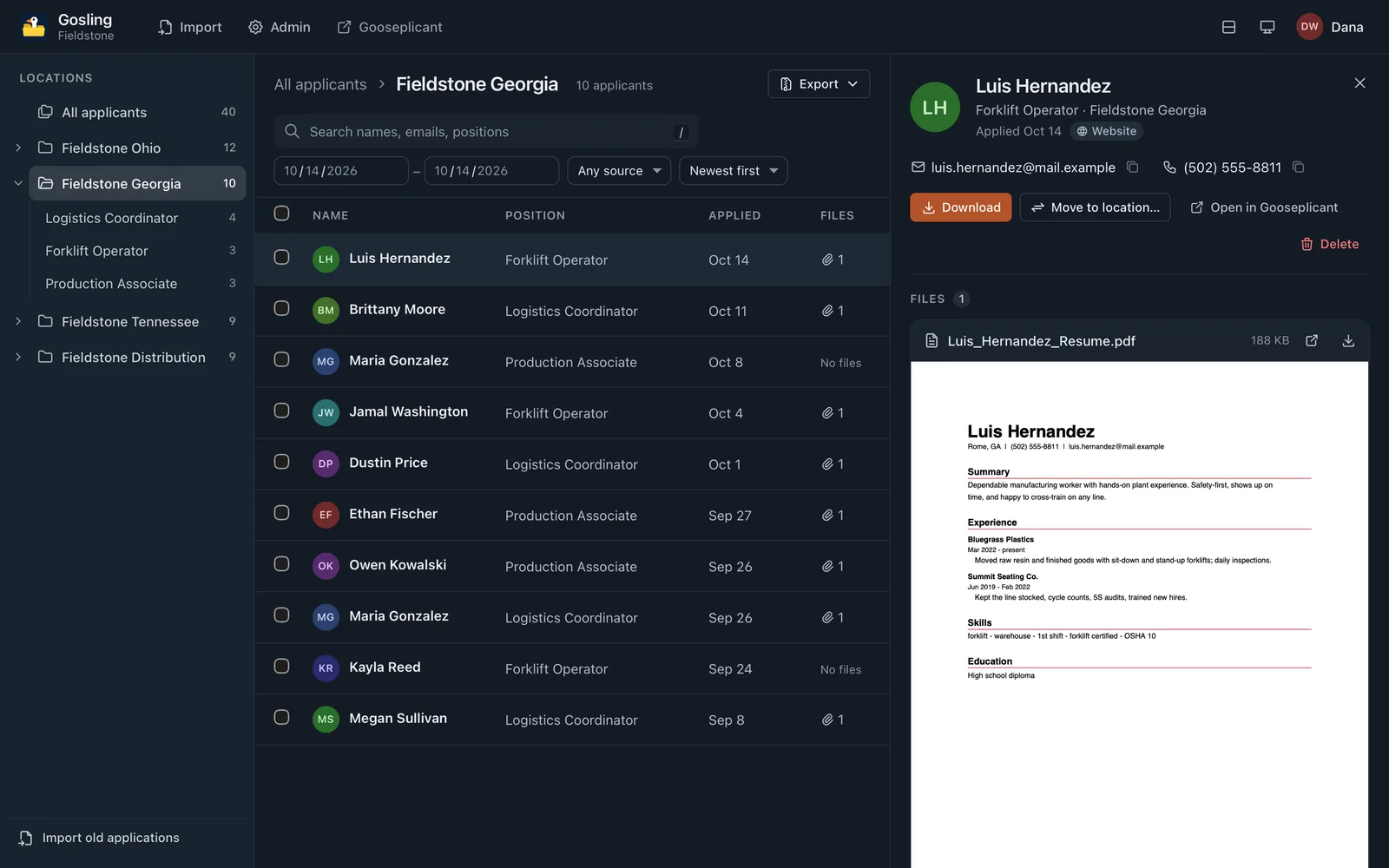
Task: Click the monitor display icon in top bar
Action: pos(1267,27)
